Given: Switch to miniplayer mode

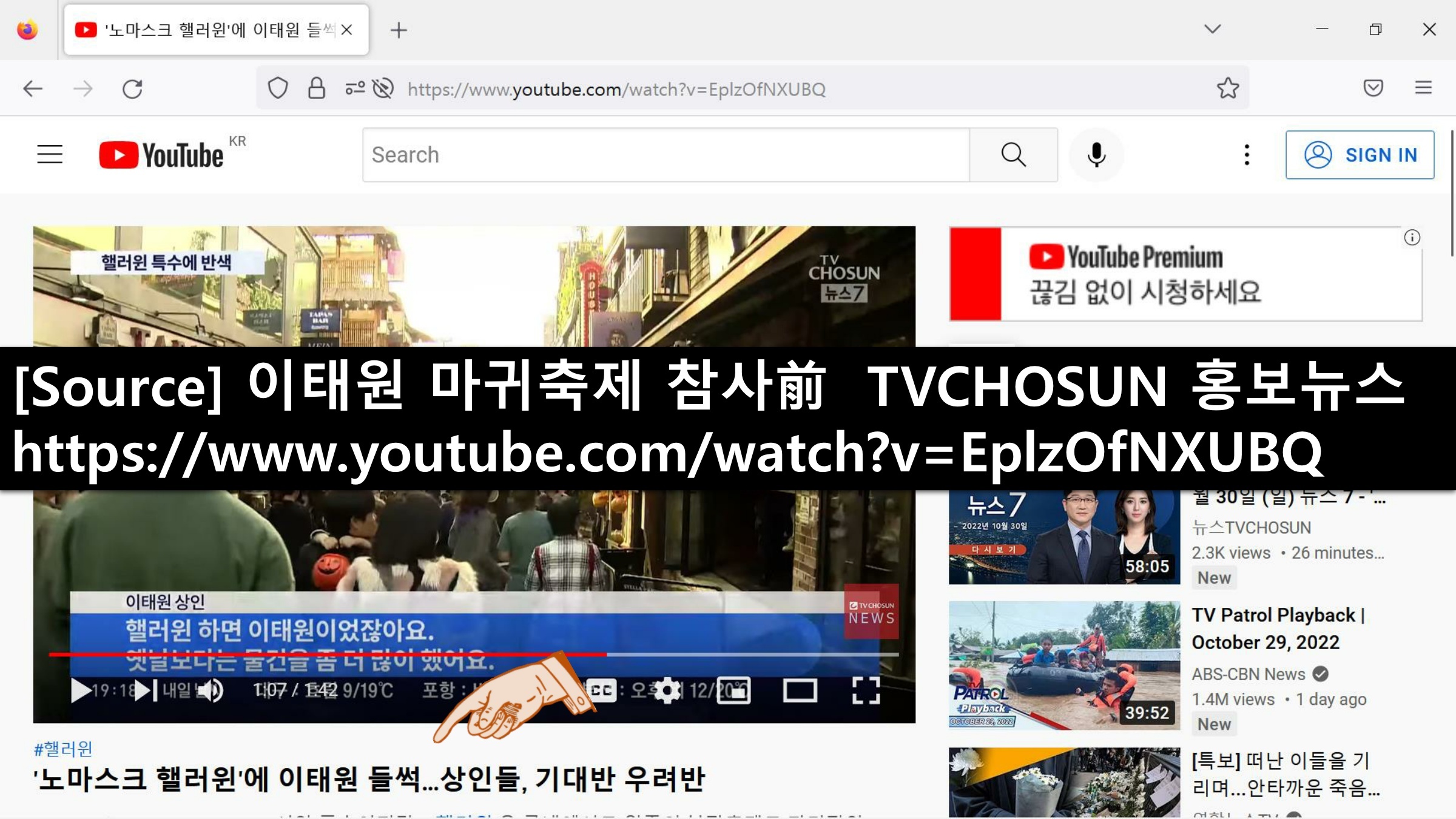Looking at the screenshot, I should pos(733,690).
